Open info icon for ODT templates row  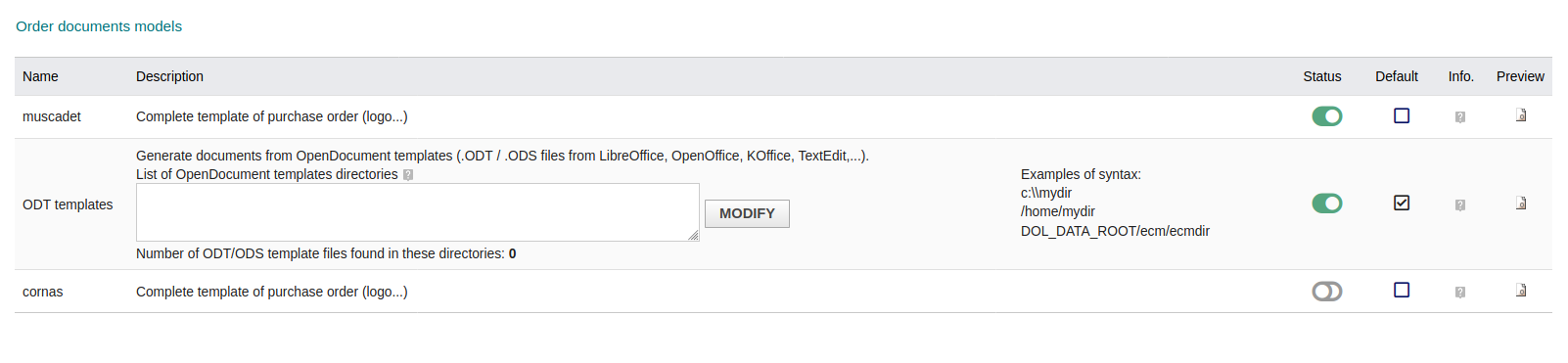pos(1459,205)
